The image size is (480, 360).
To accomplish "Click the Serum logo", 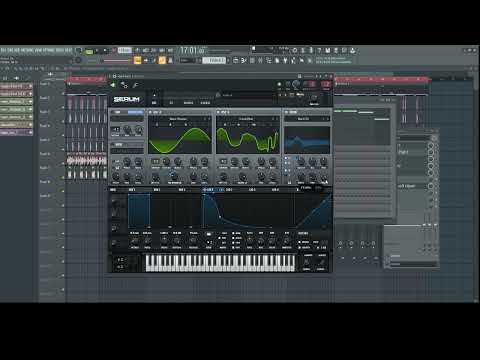I will (x=126, y=99).
